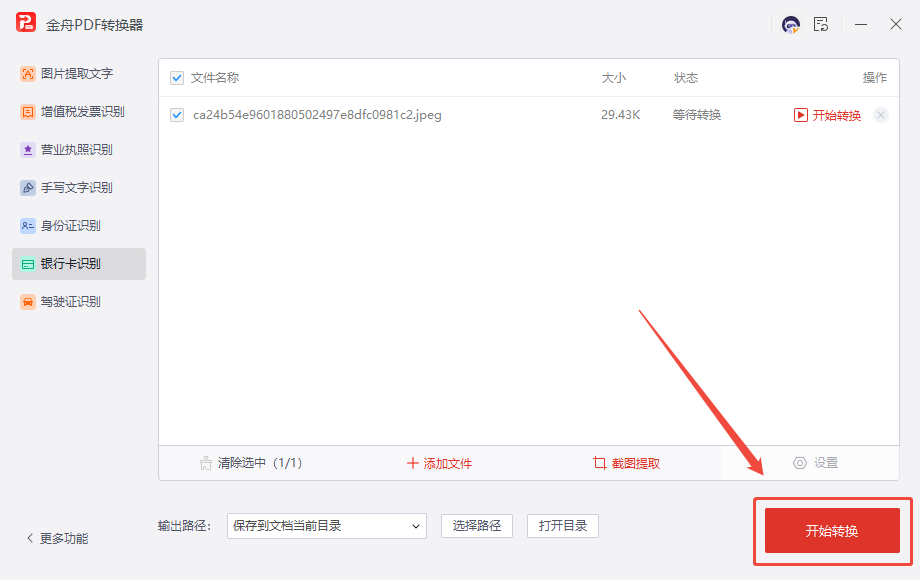Click the 操作 column header
This screenshot has height=580, width=920.
point(875,78)
